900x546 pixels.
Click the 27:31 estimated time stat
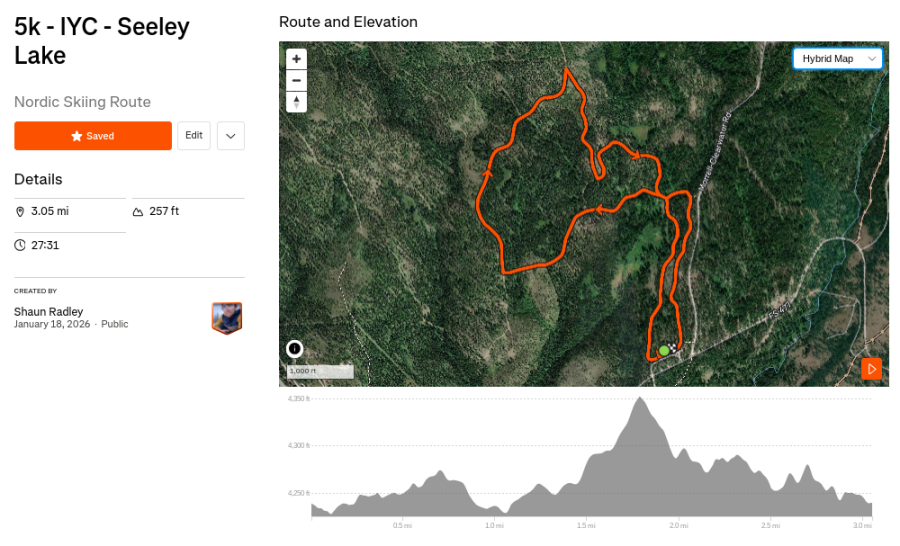pos(45,245)
